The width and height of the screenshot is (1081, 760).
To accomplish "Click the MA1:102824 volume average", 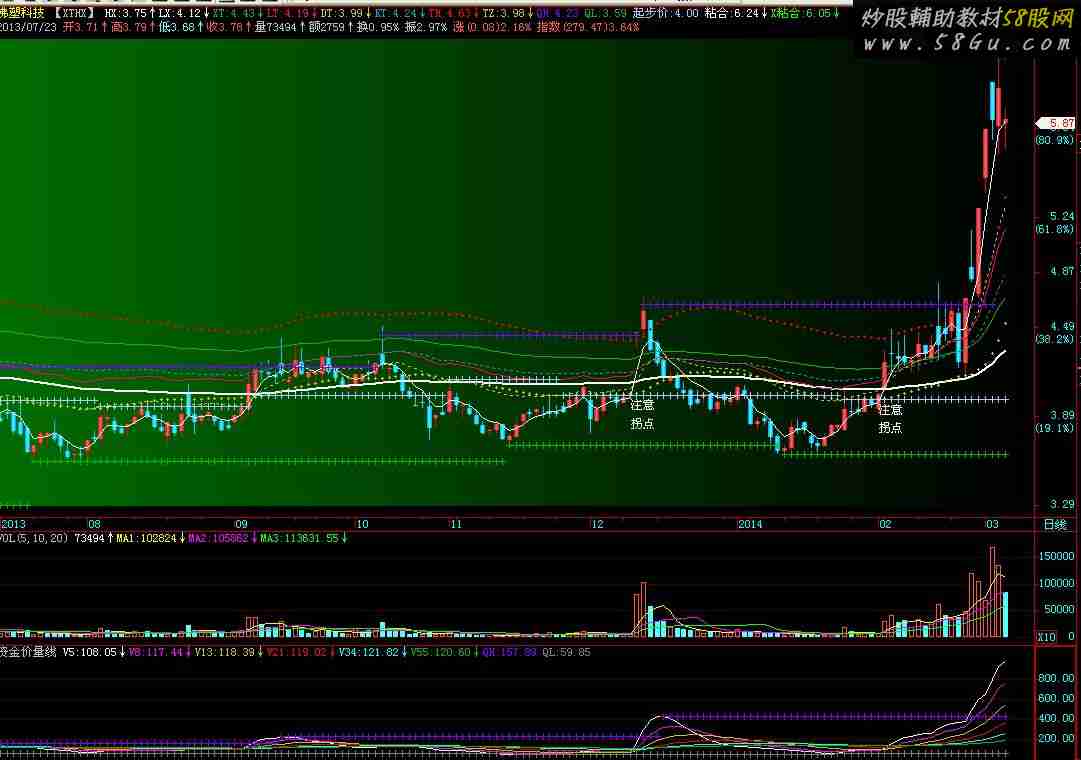I will [x=146, y=538].
